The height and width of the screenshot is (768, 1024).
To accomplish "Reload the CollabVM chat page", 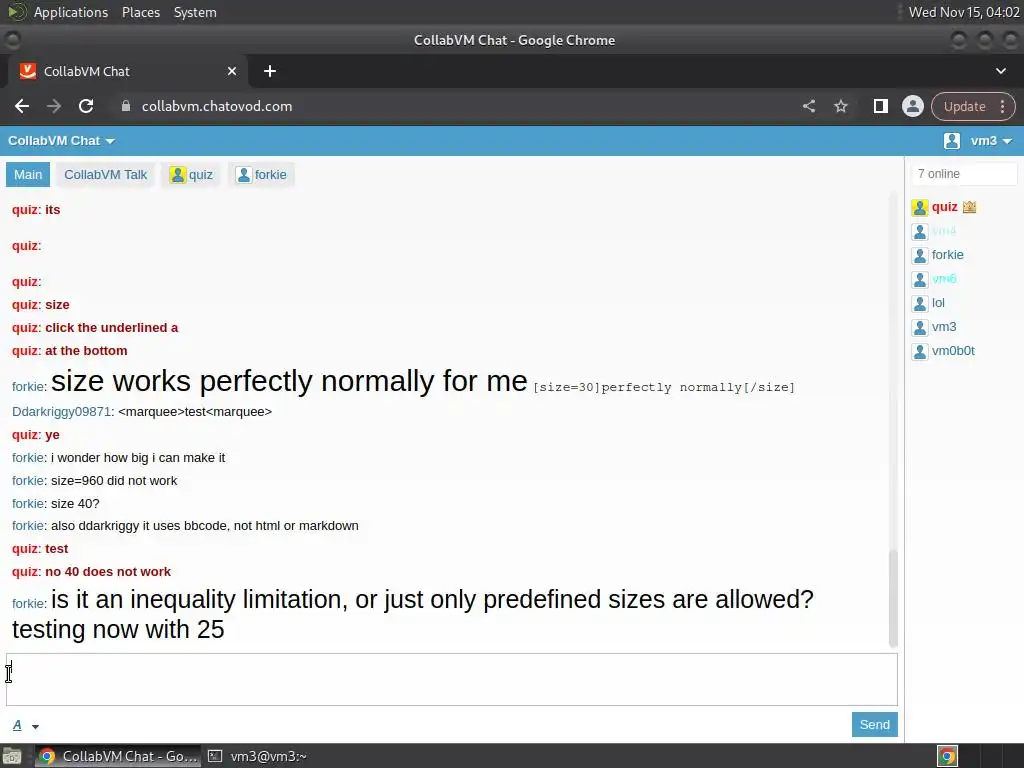I will [86, 106].
